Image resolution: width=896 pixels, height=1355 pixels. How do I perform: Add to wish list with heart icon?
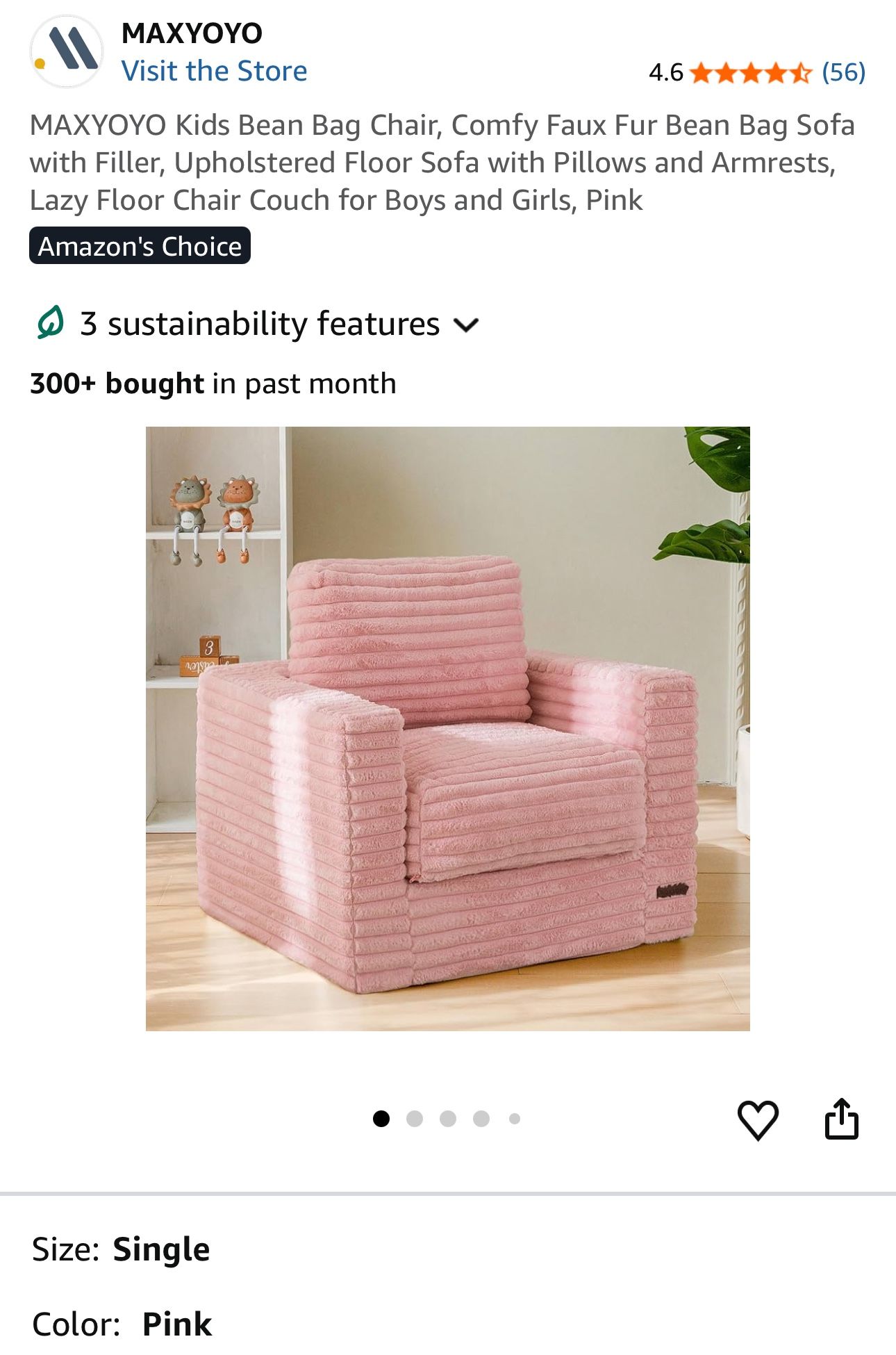[758, 1119]
